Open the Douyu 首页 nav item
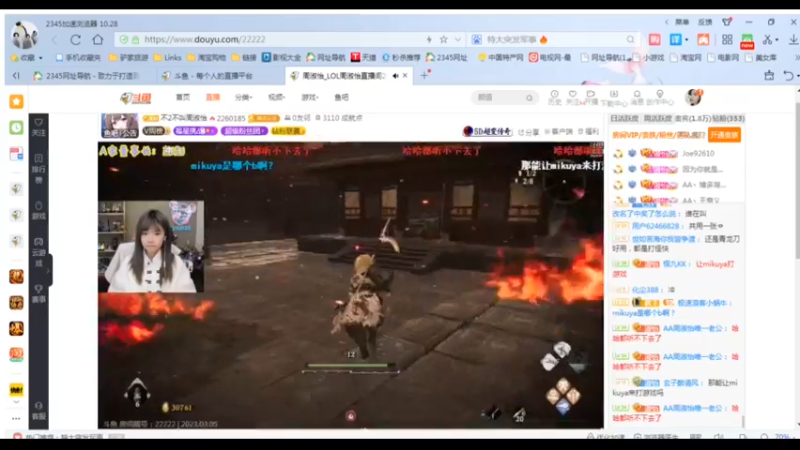Viewport: 800px width, 450px height. pos(183,97)
